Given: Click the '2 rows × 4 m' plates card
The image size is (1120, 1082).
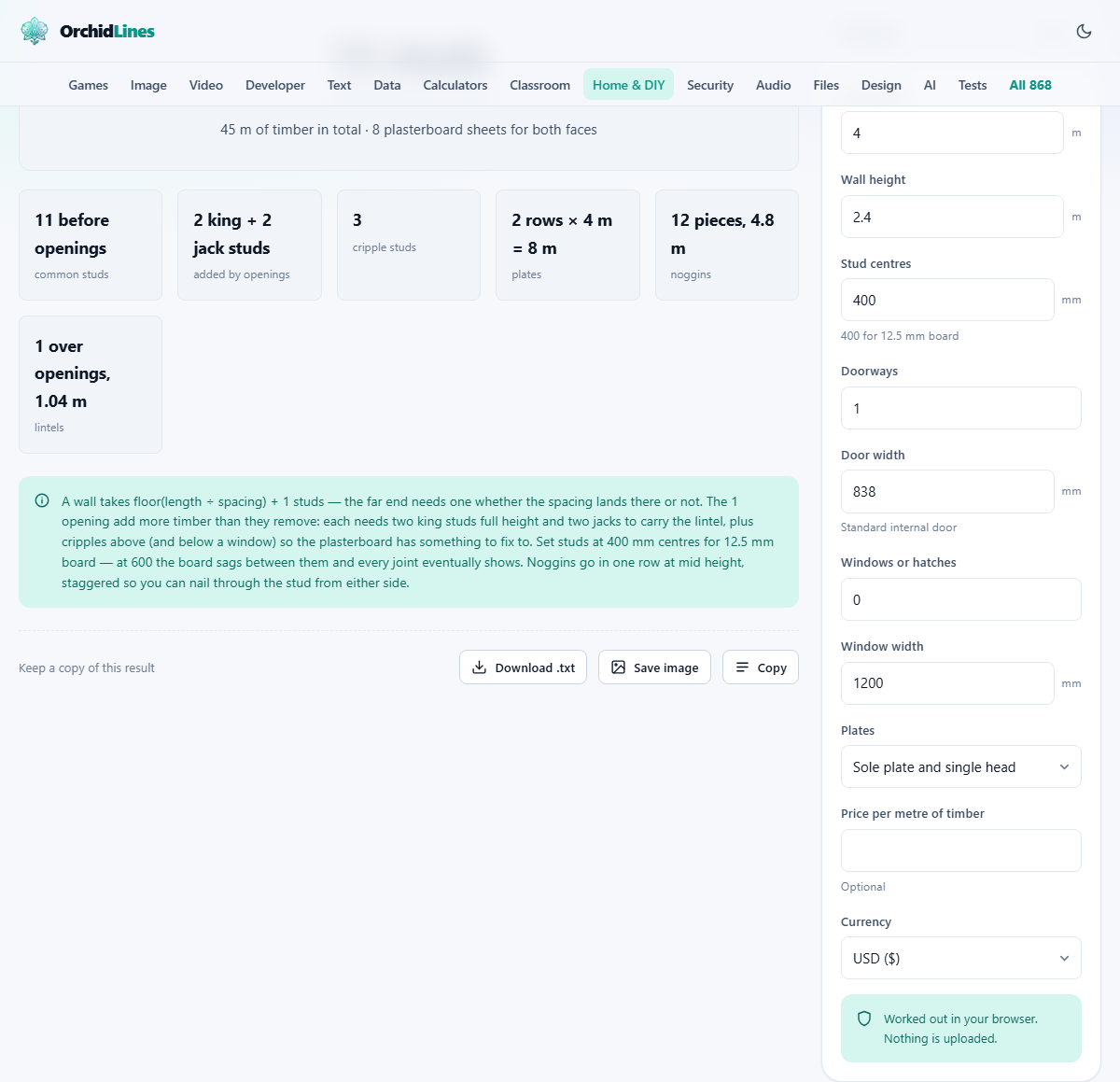Looking at the screenshot, I should coord(567,246).
